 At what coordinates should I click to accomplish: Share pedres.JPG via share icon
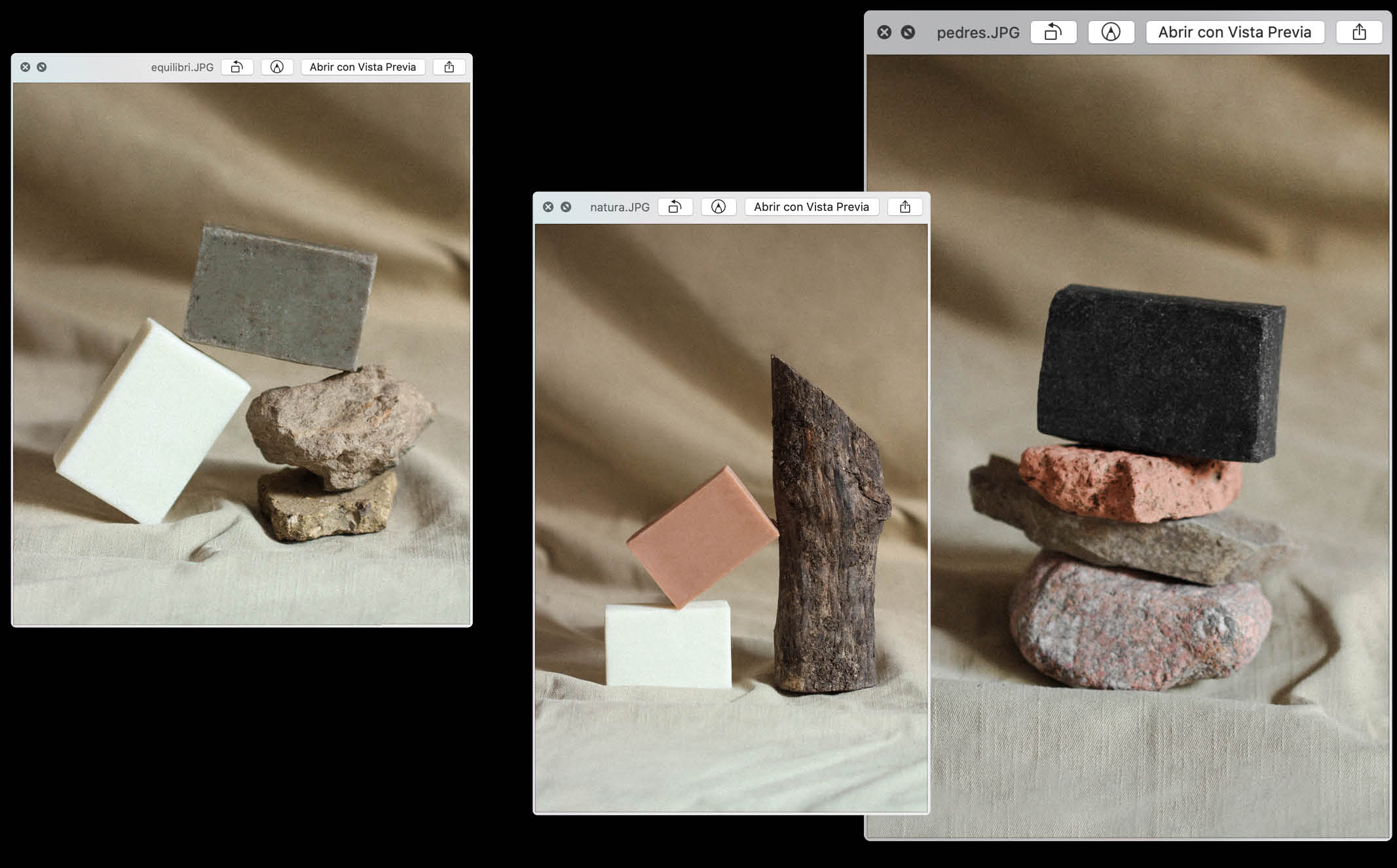[x=1359, y=32]
